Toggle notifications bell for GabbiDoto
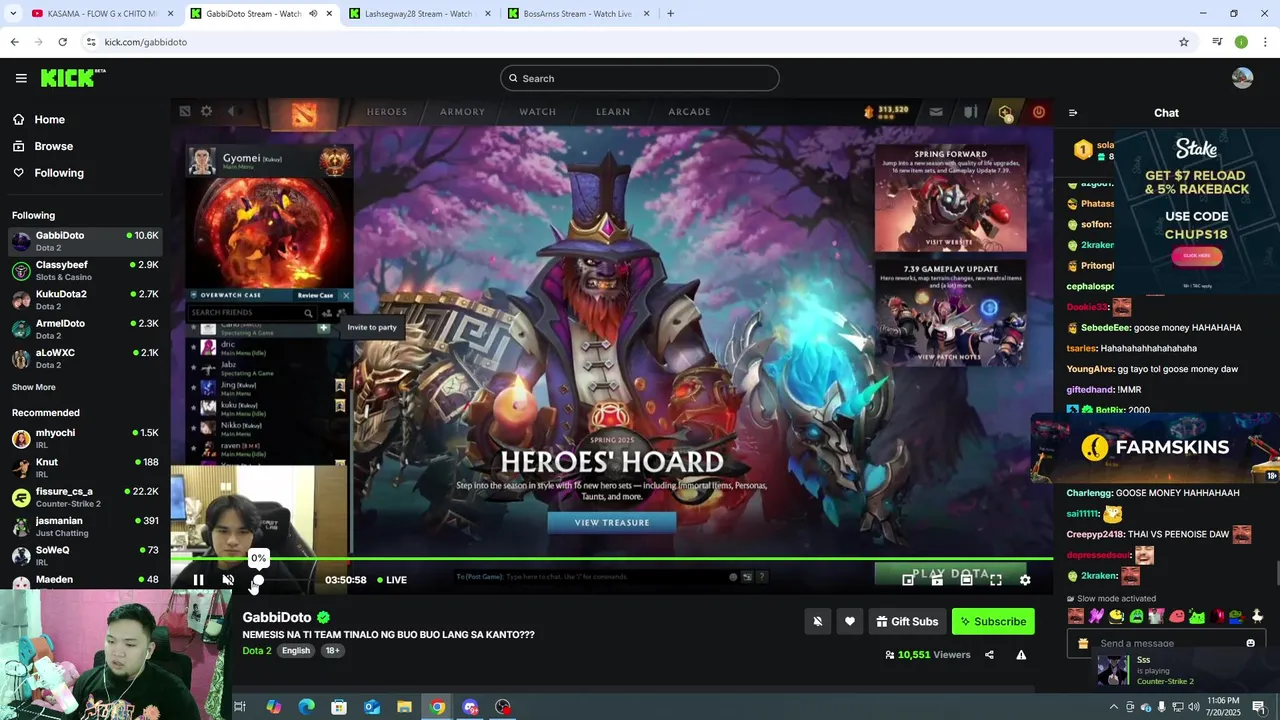 tap(817, 621)
